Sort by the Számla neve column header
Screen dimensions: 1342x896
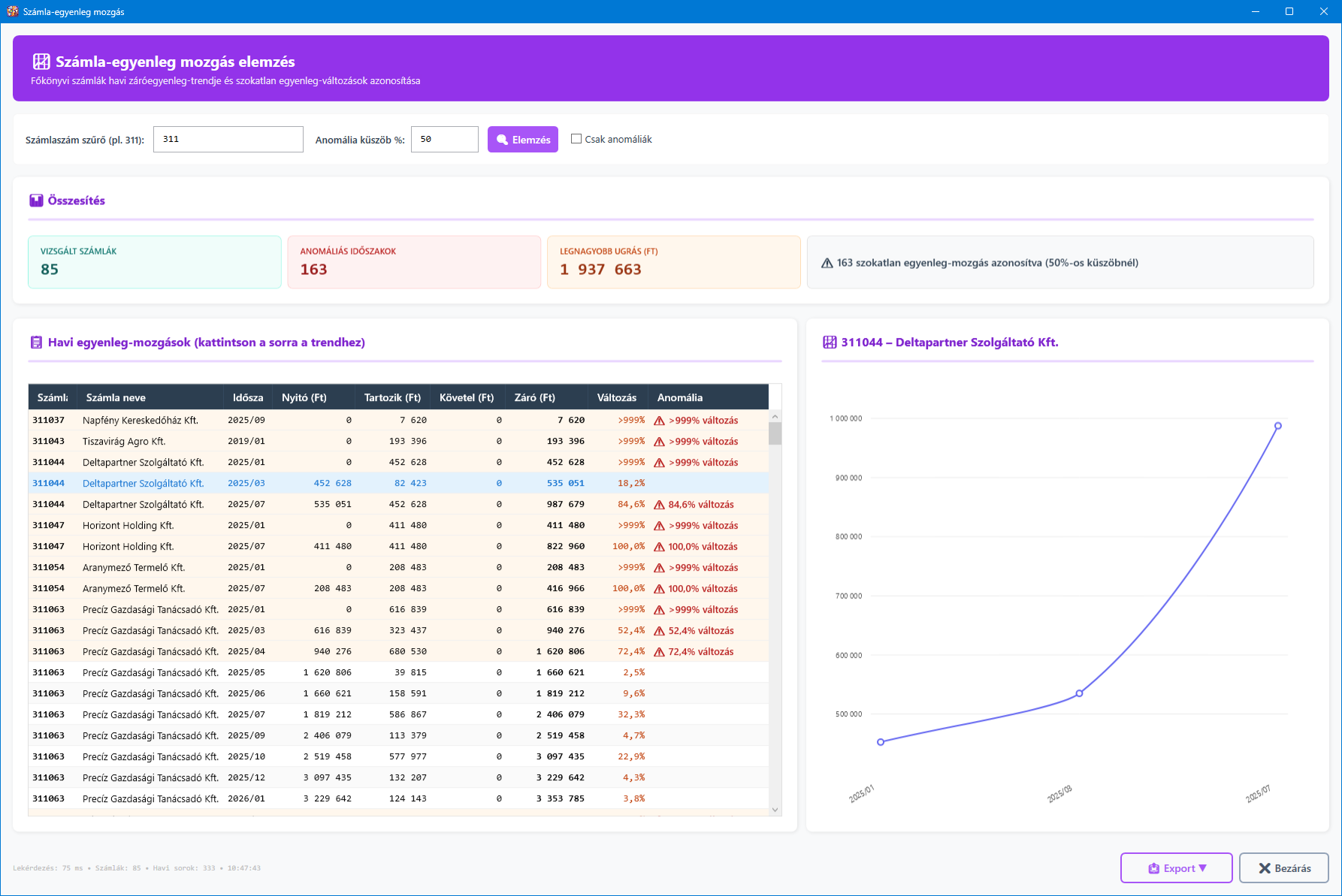pyautogui.click(x=116, y=397)
